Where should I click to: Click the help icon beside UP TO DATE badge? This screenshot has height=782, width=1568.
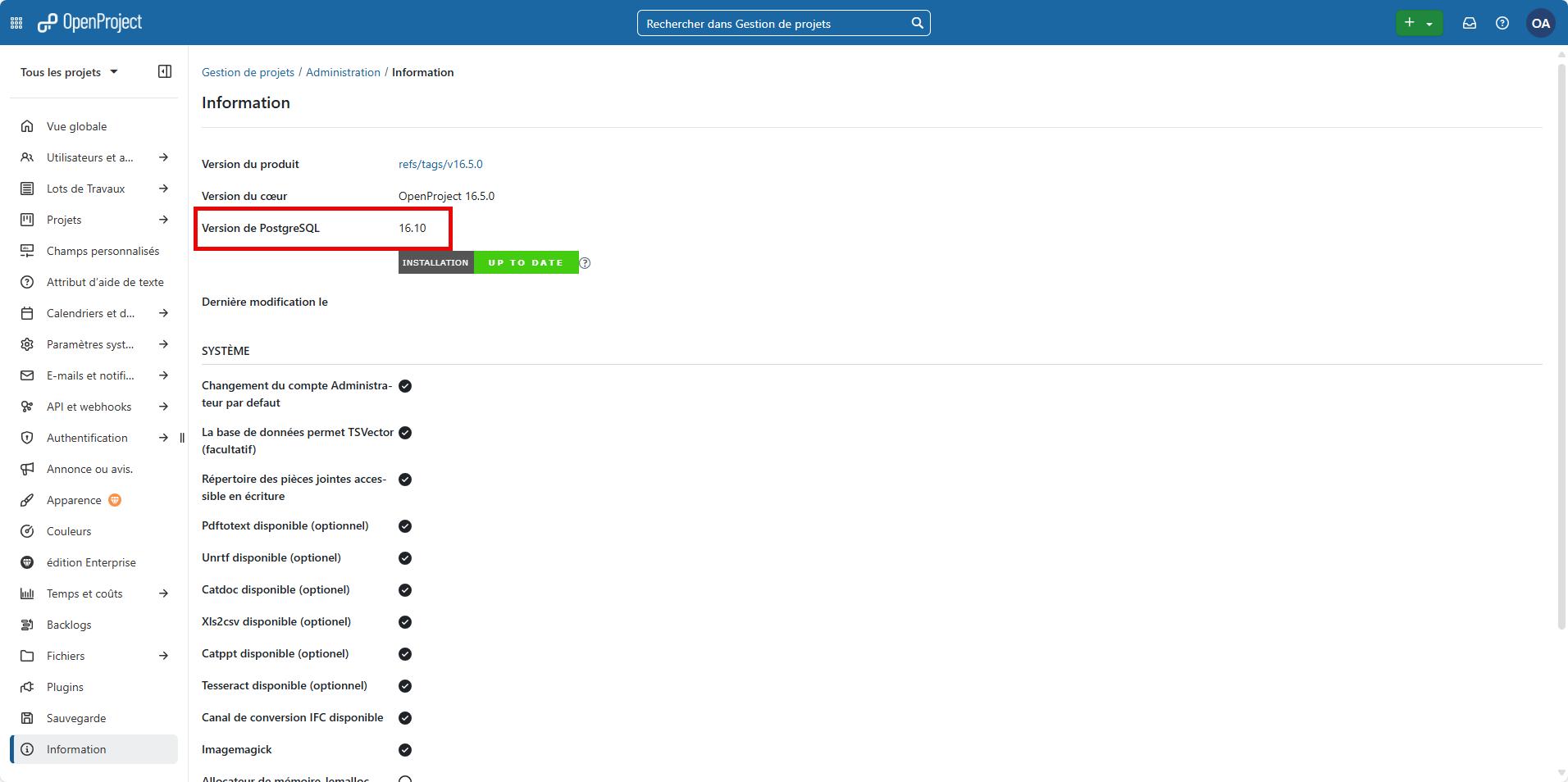[585, 263]
